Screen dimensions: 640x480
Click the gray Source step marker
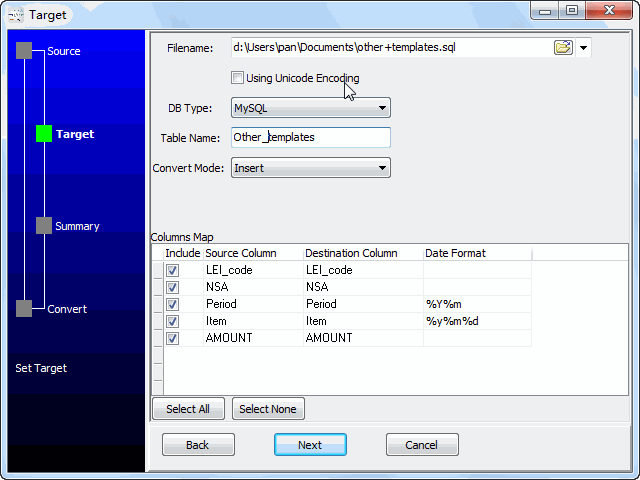[x=24, y=52]
